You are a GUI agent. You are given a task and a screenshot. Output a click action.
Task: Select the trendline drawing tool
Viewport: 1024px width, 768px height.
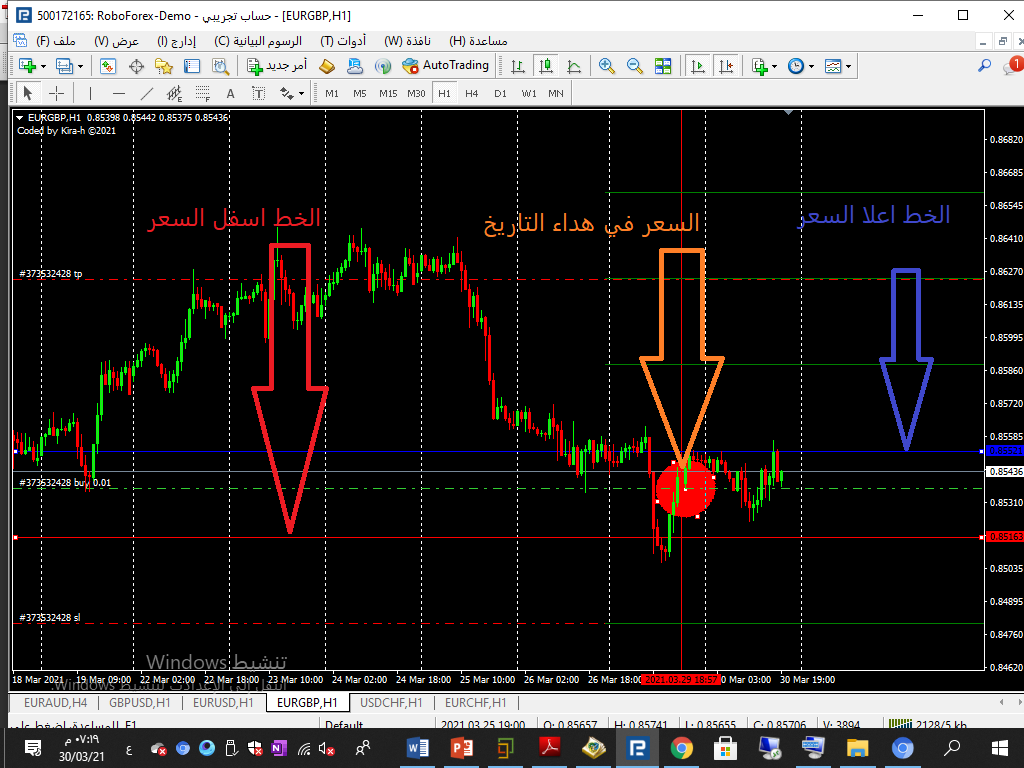(147, 93)
